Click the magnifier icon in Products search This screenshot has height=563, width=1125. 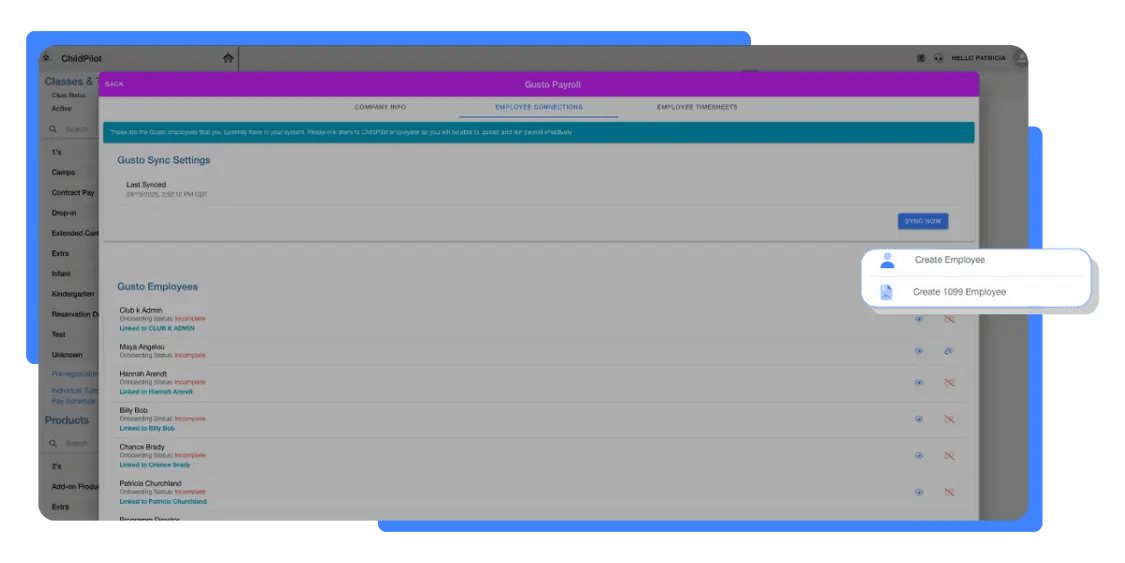53,443
